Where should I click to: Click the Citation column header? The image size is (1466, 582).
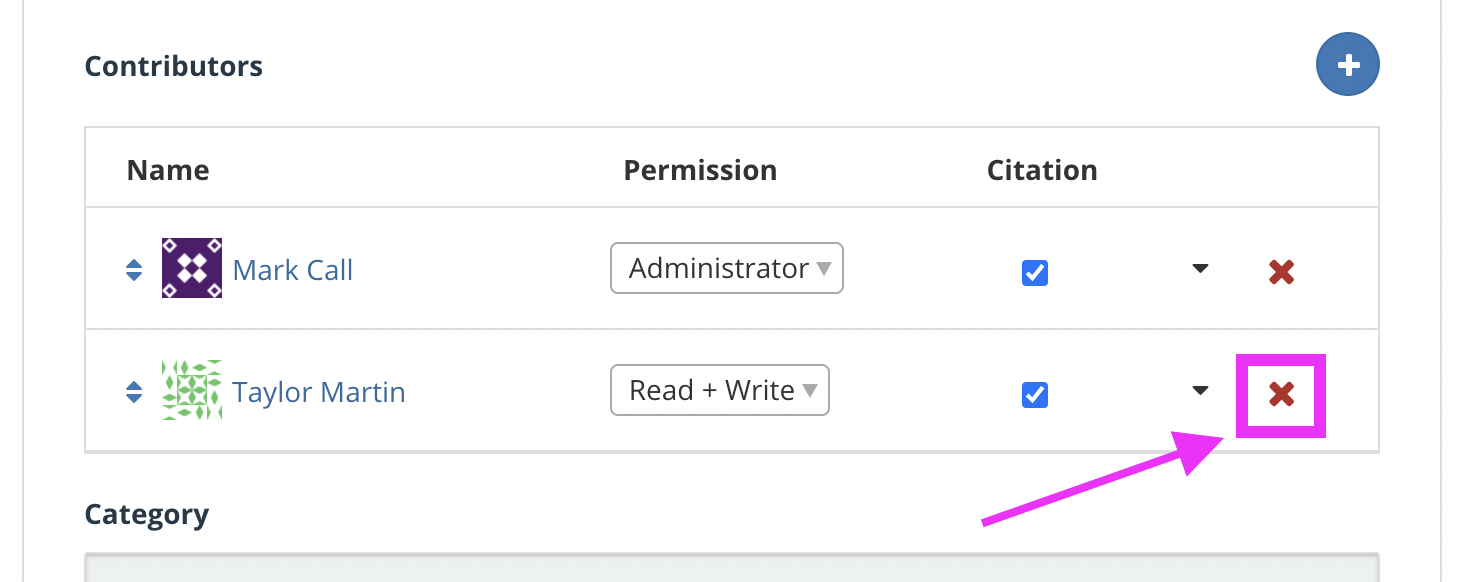[x=1042, y=170]
